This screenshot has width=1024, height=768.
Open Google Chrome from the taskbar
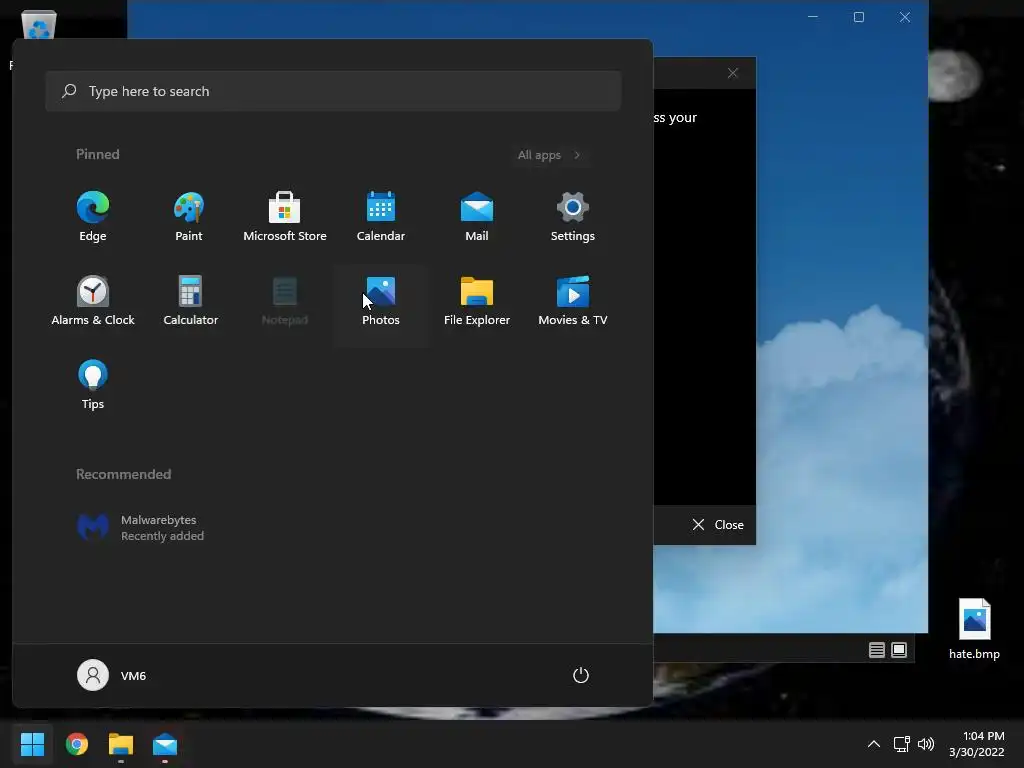tap(76, 744)
